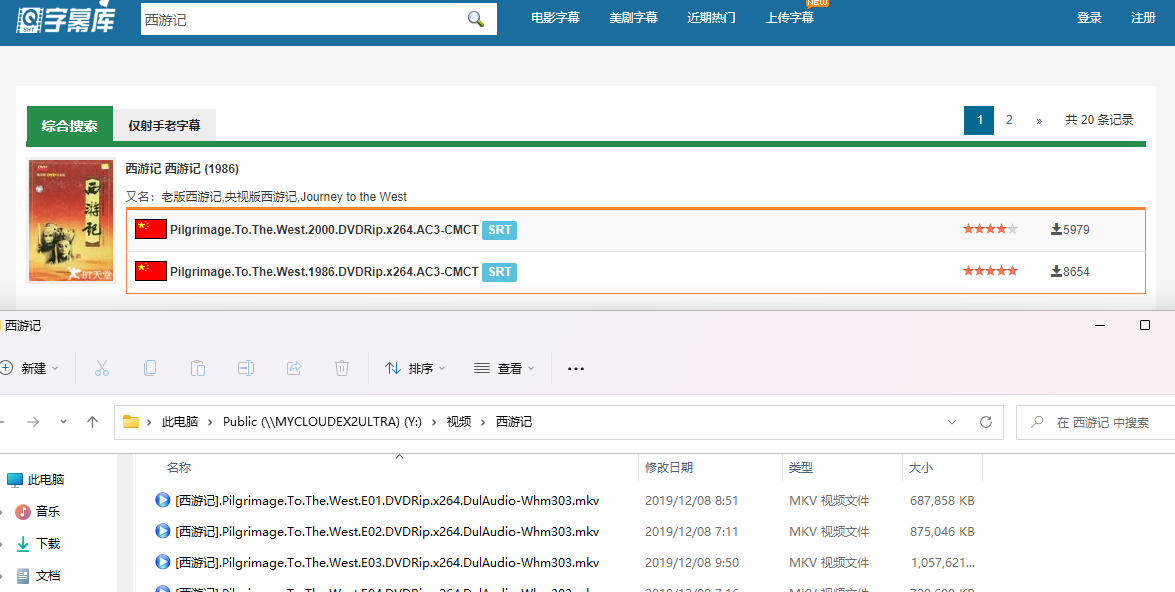This screenshot has height=592, width=1175.
Task: Click 视频 in the address path
Action: click(x=459, y=422)
